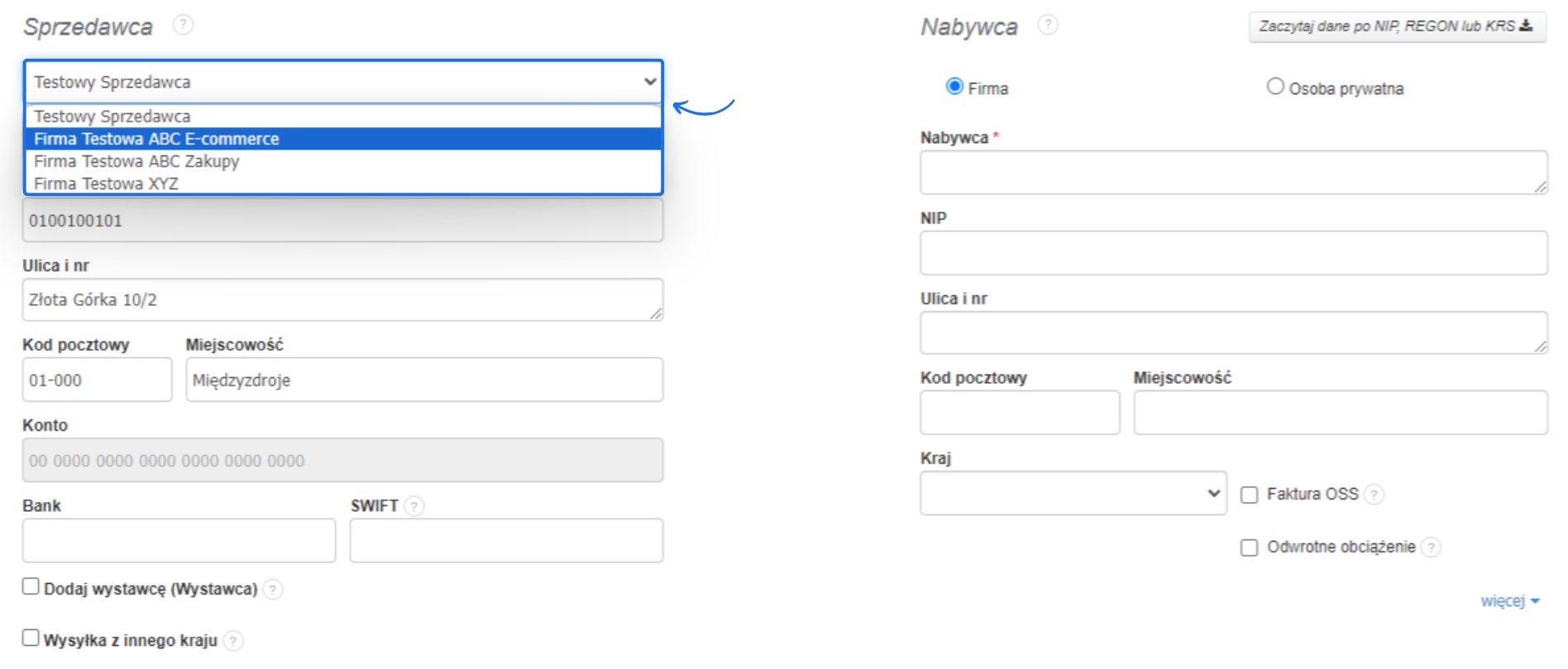The image size is (1568, 669).
Task: Click help icon next to Dodaj wystawcę
Action: coord(273,590)
